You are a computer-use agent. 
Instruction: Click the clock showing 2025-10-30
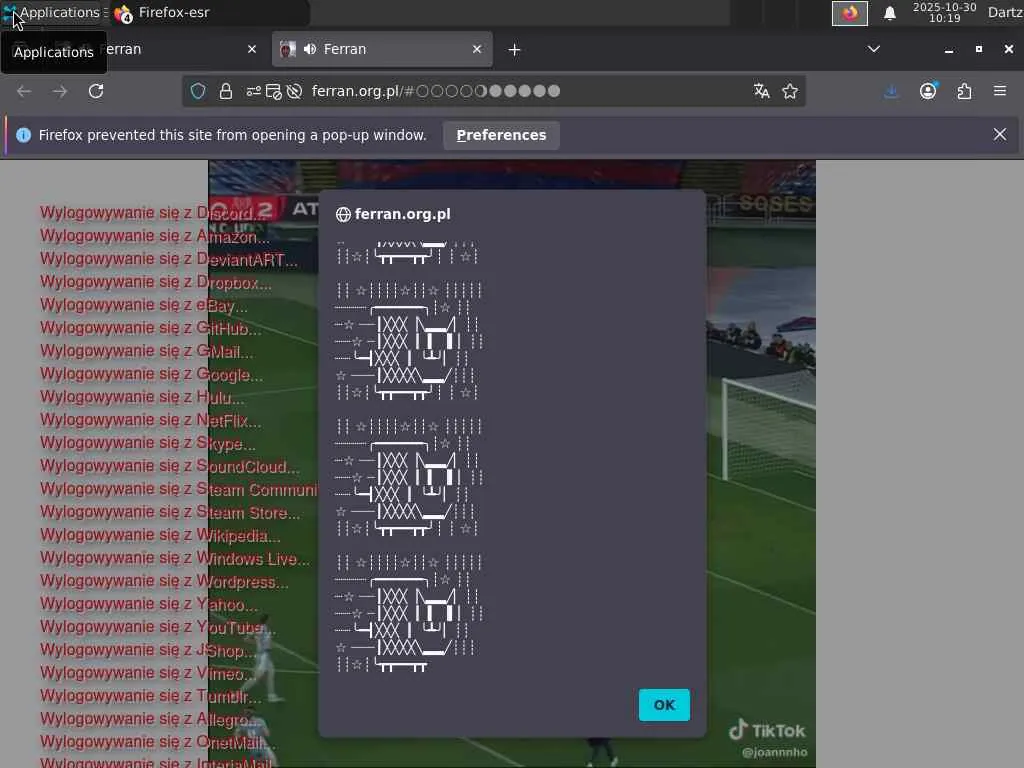coord(944,12)
